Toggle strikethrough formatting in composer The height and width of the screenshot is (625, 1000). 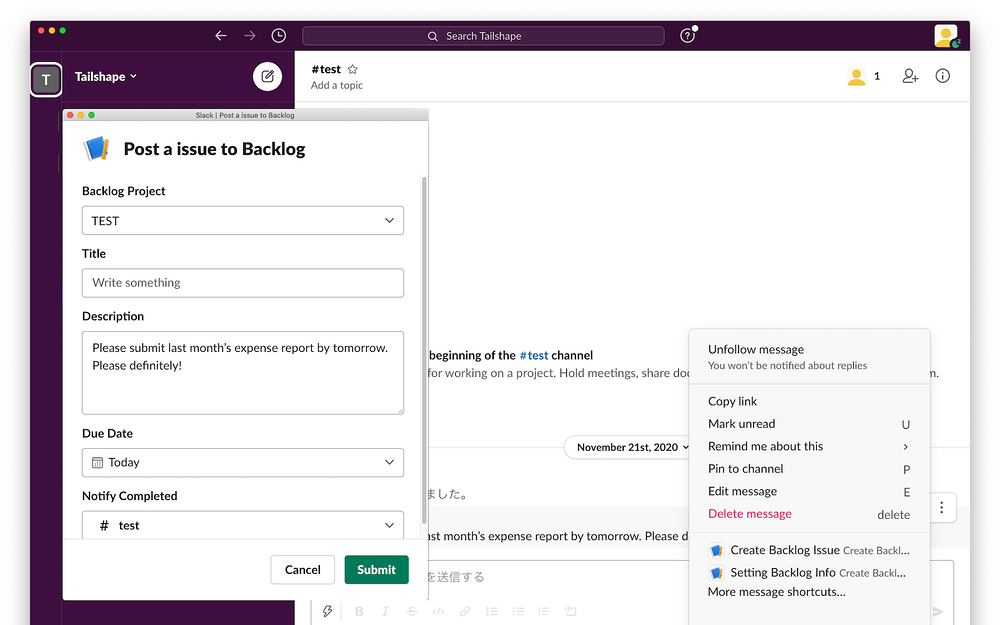(412, 611)
